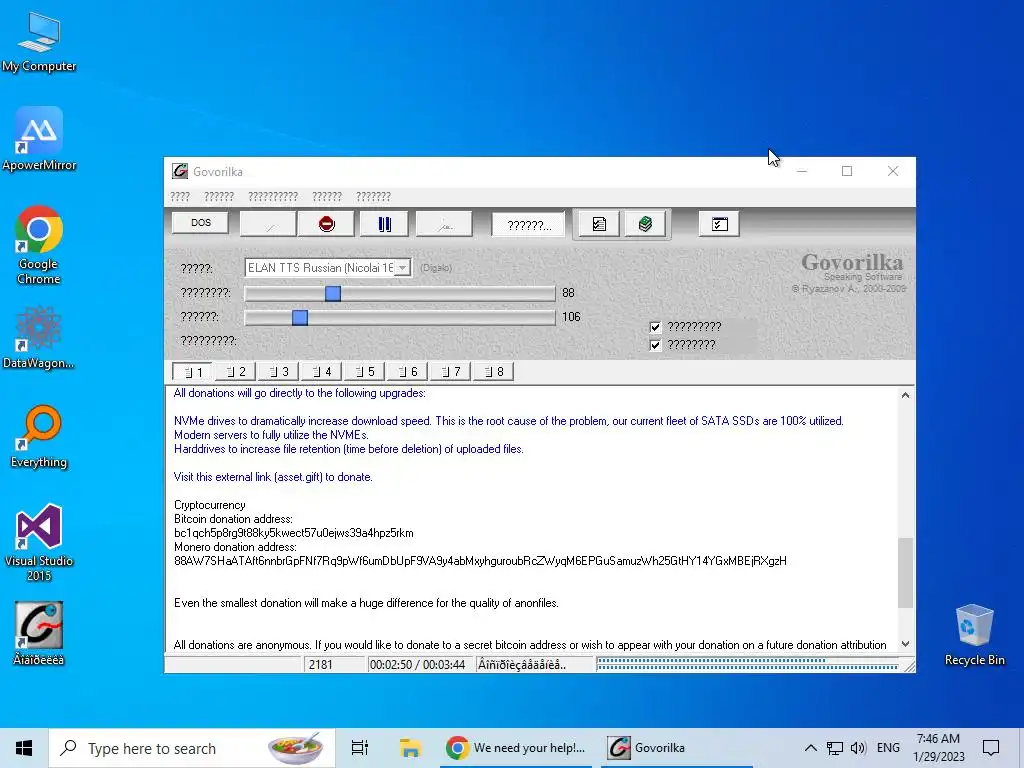The height and width of the screenshot is (768, 1024).
Task: Open the green books dictionary icon
Action: 645,224
